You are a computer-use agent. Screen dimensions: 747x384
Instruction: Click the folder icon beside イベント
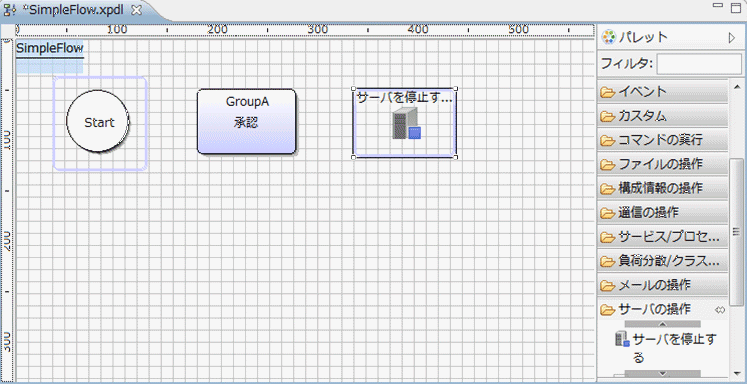(x=607, y=91)
